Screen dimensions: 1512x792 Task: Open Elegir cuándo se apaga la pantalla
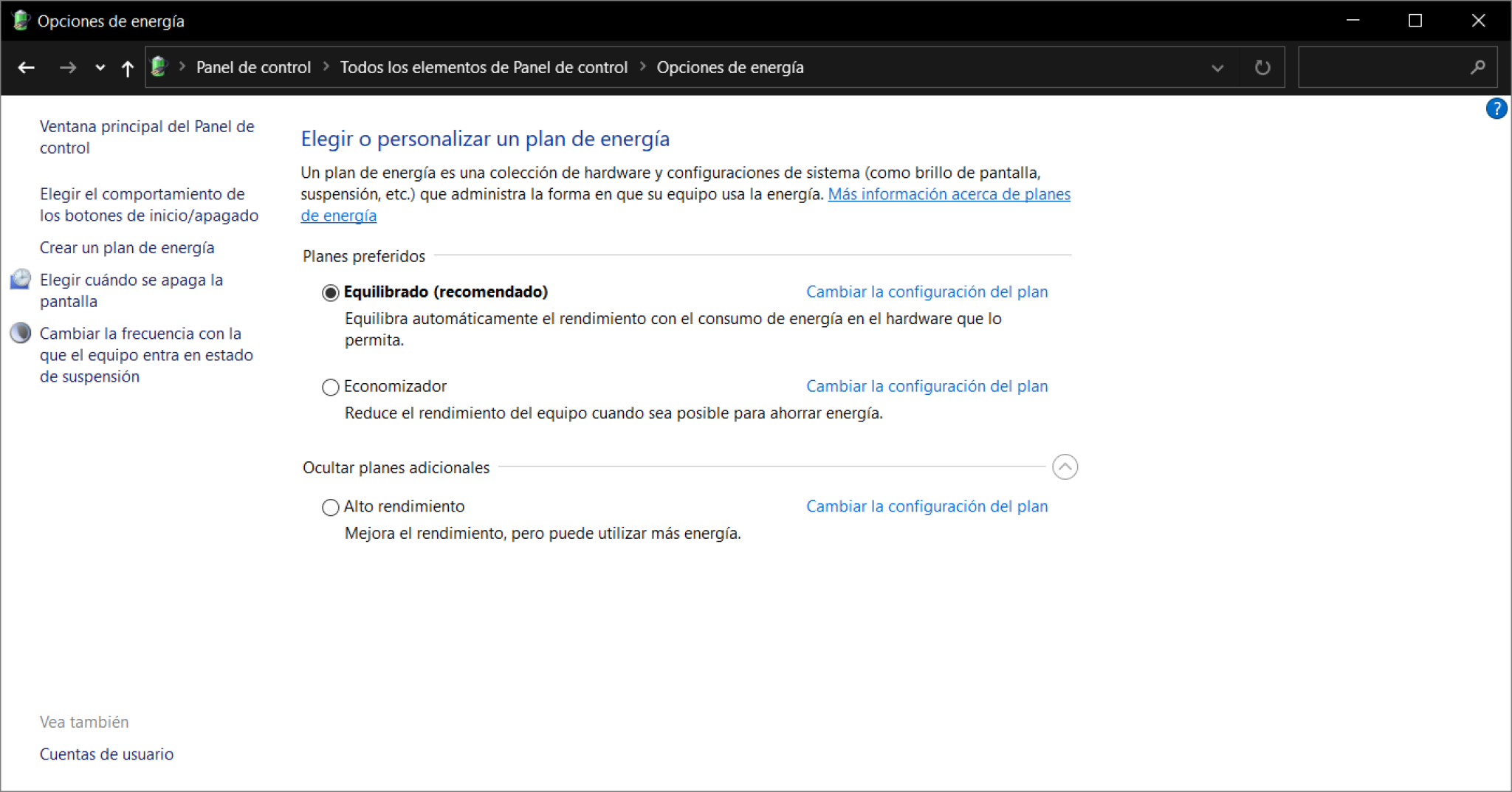131,290
